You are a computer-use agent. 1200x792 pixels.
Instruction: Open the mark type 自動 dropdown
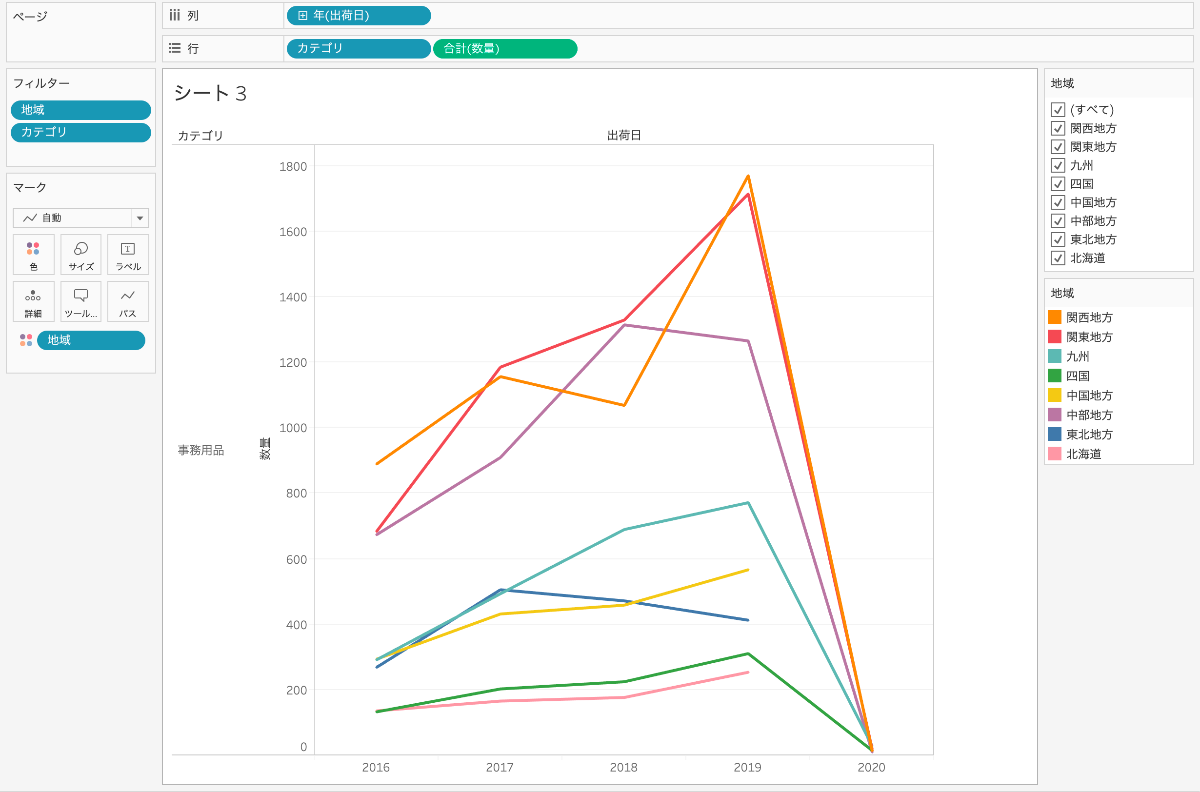pos(81,218)
